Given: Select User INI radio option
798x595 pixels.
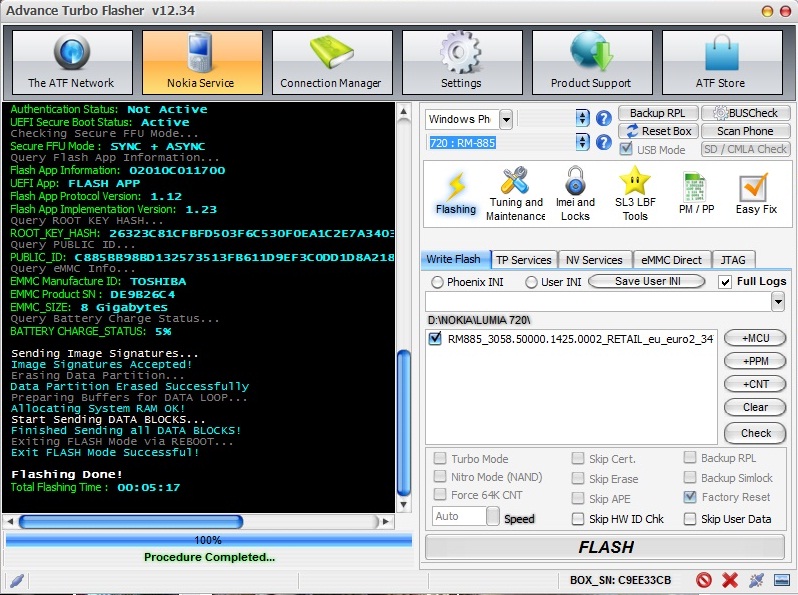Looking at the screenshot, I should click(531, 282).
